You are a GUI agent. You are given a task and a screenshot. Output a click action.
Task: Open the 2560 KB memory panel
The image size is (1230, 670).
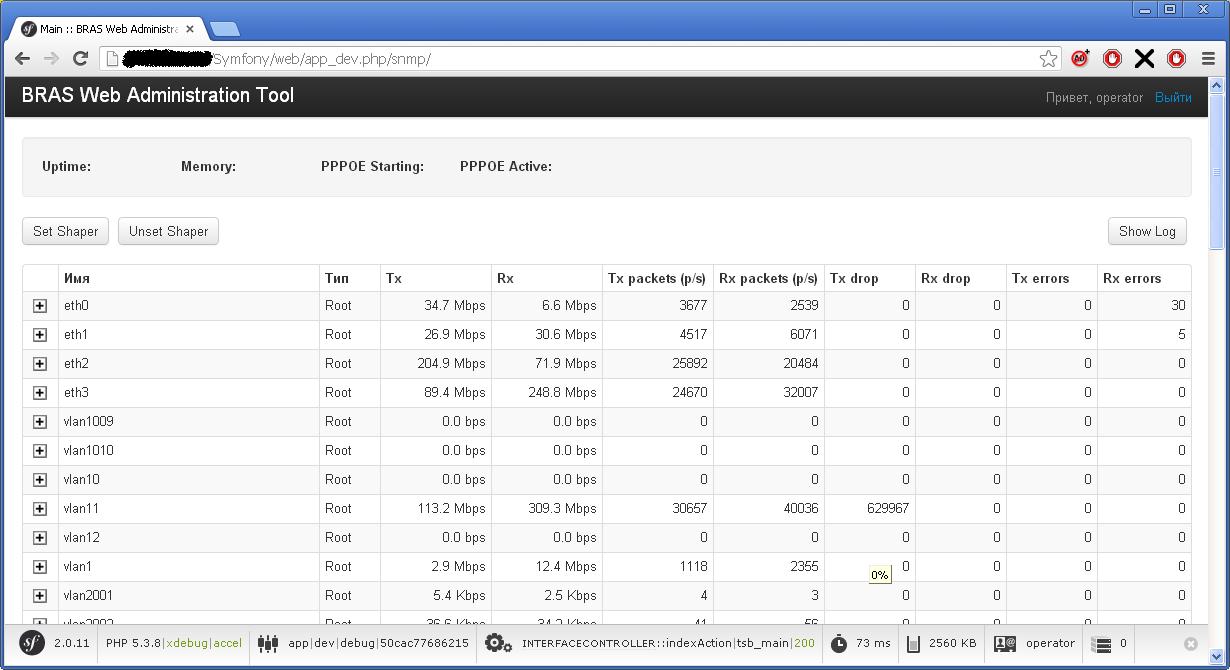click(x=941, y=643)
